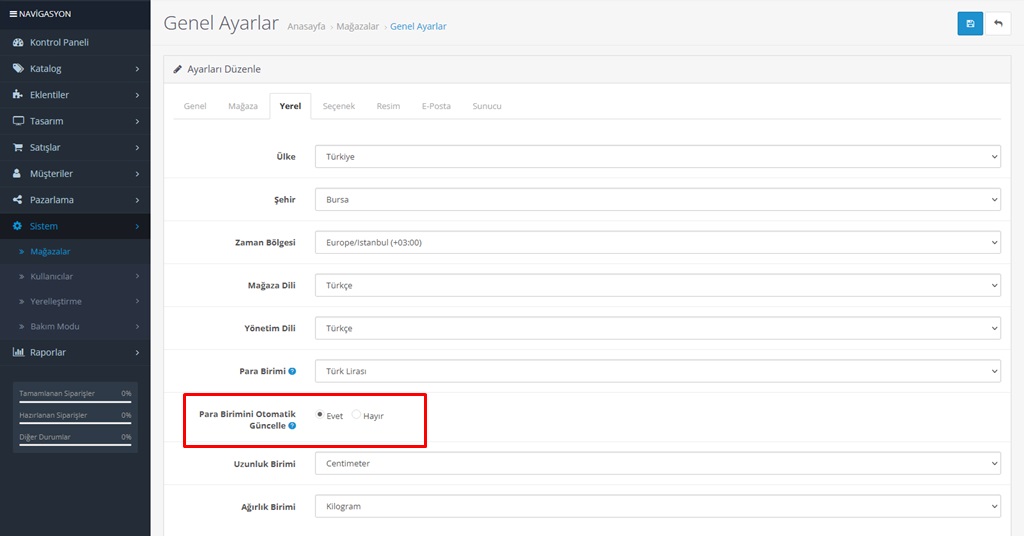Click the Katalog tag icon
The height and width of the screenshot is (536, 1024).
(18, 69)
